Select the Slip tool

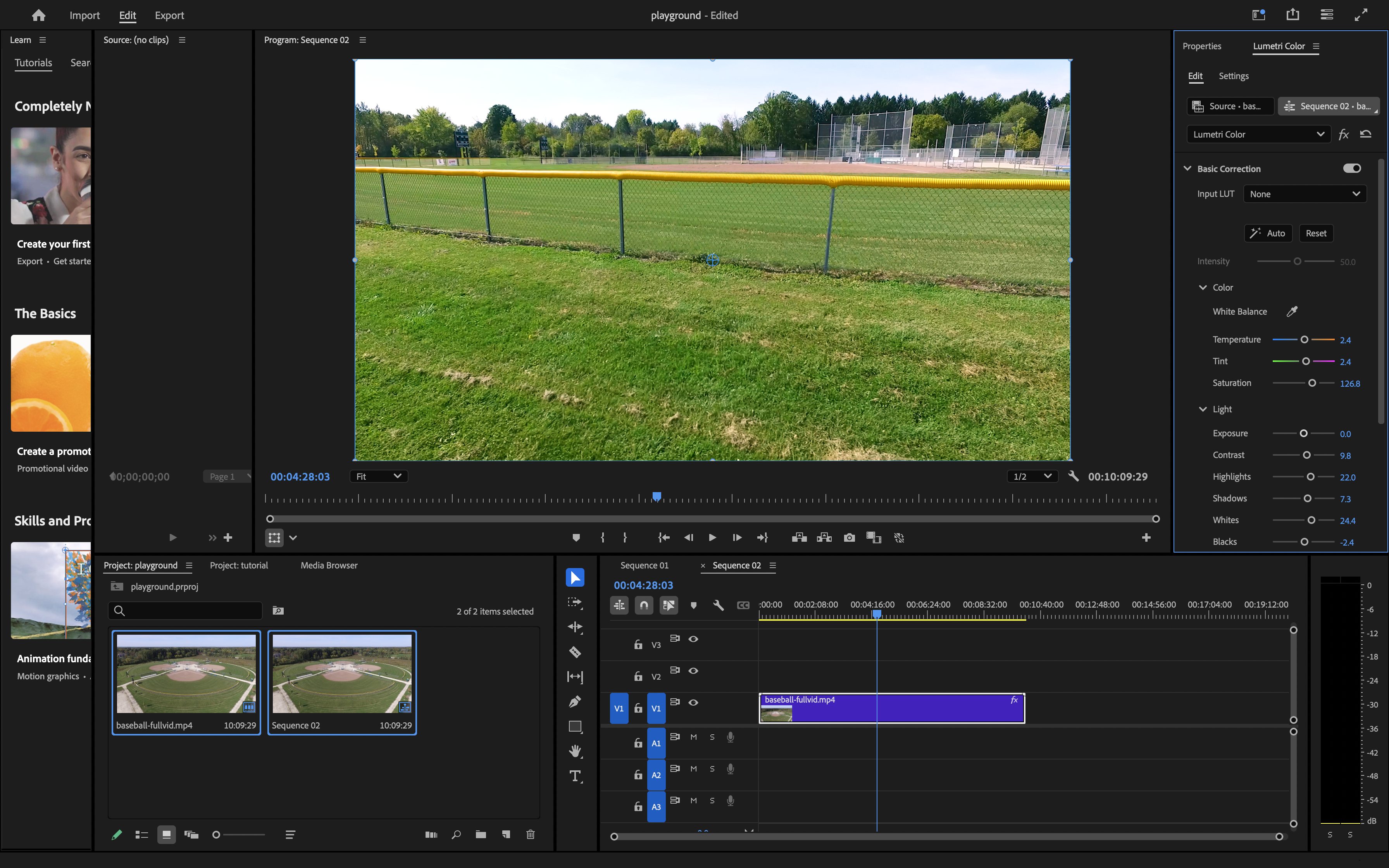tap(574, 677)
